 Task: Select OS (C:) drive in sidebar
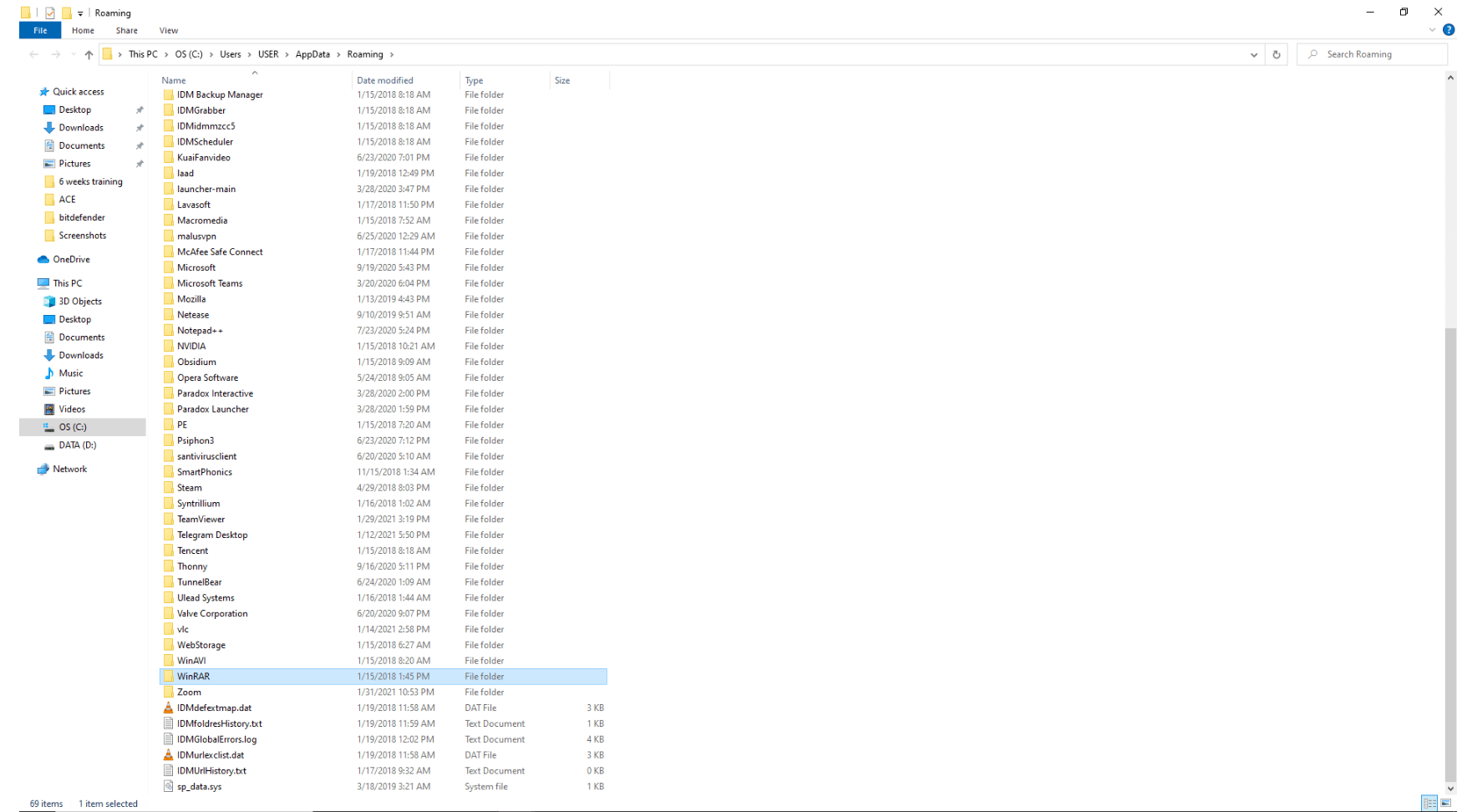tap(73, 427)
